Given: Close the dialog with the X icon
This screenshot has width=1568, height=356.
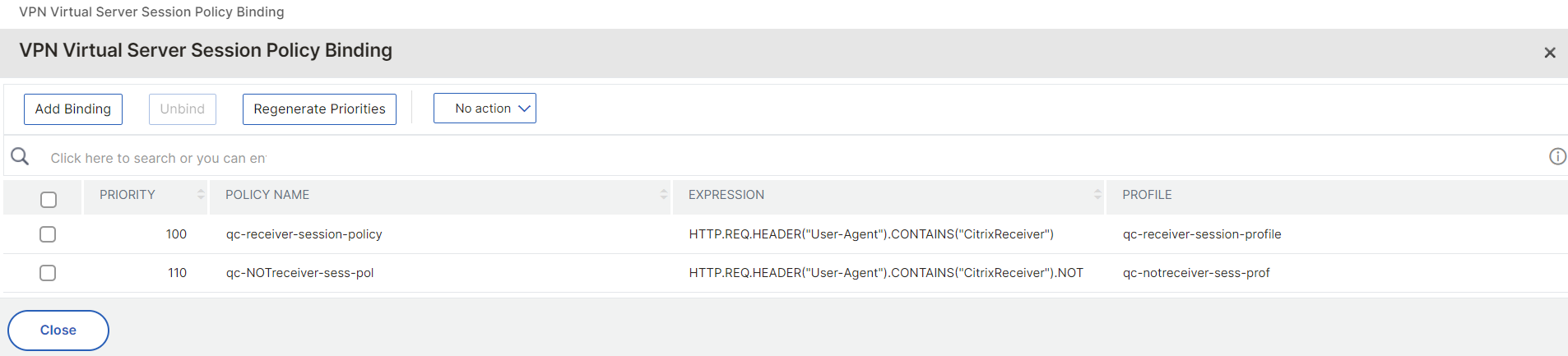Looking at the screenshot, I should click(x=1550, y=53).
